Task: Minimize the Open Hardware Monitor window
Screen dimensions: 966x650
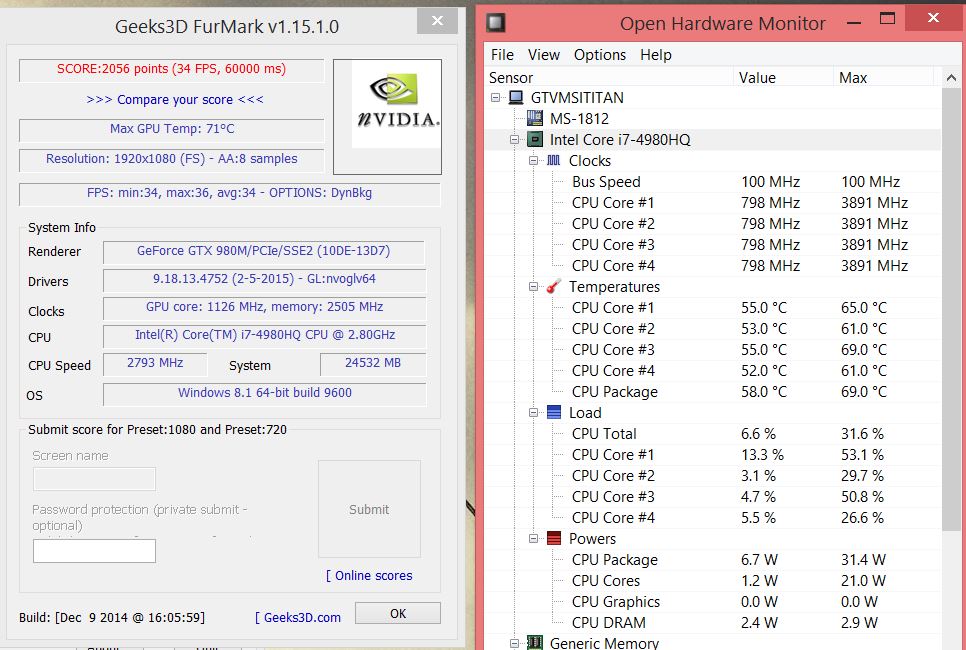Action: click(854, 23)
